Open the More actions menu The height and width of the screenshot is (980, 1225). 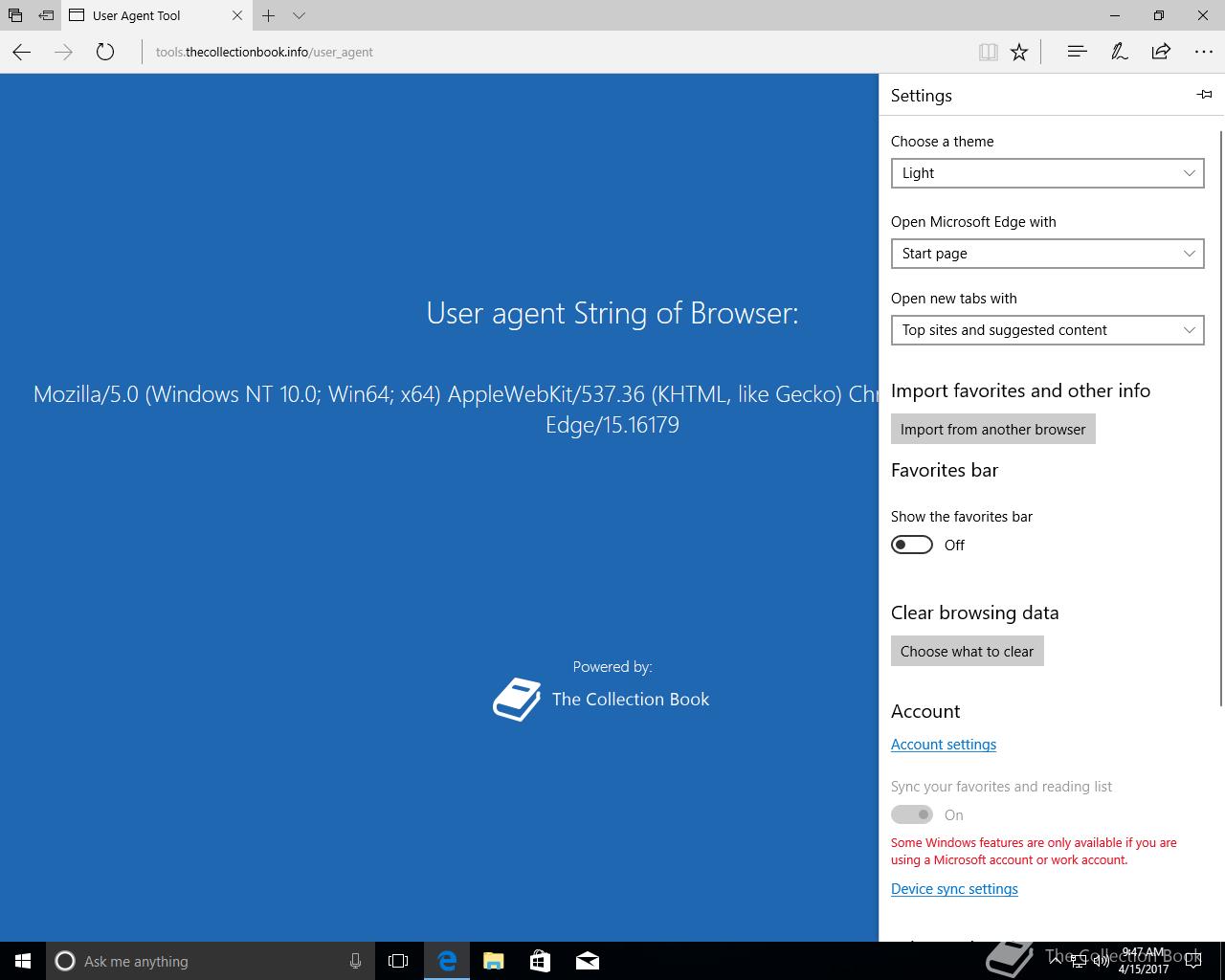(1203, 52)
